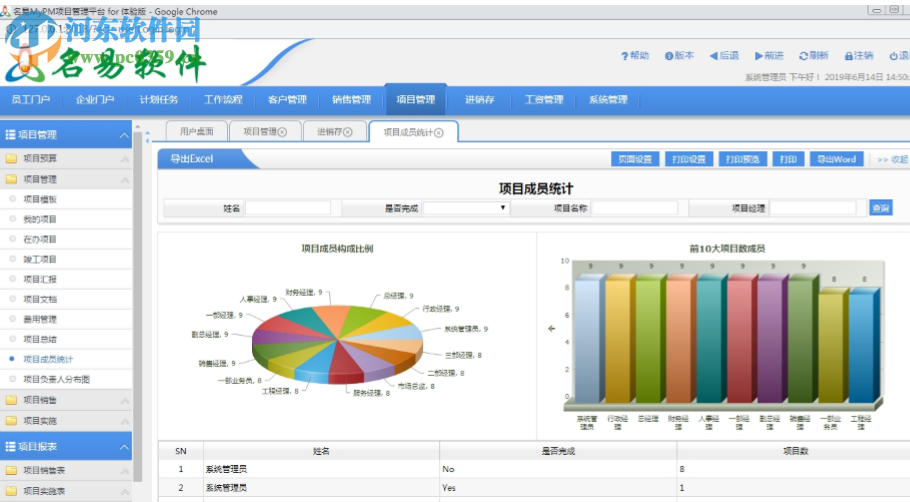Viewport: 910px width, 502px height.
Task: Open the 客户管理 main menu
Action: point(287,100)
